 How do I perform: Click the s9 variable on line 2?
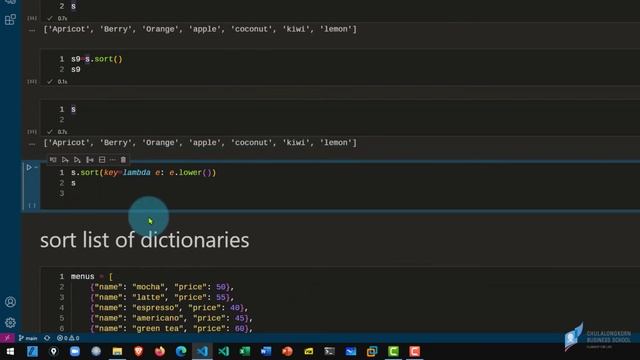click(76, 69)
